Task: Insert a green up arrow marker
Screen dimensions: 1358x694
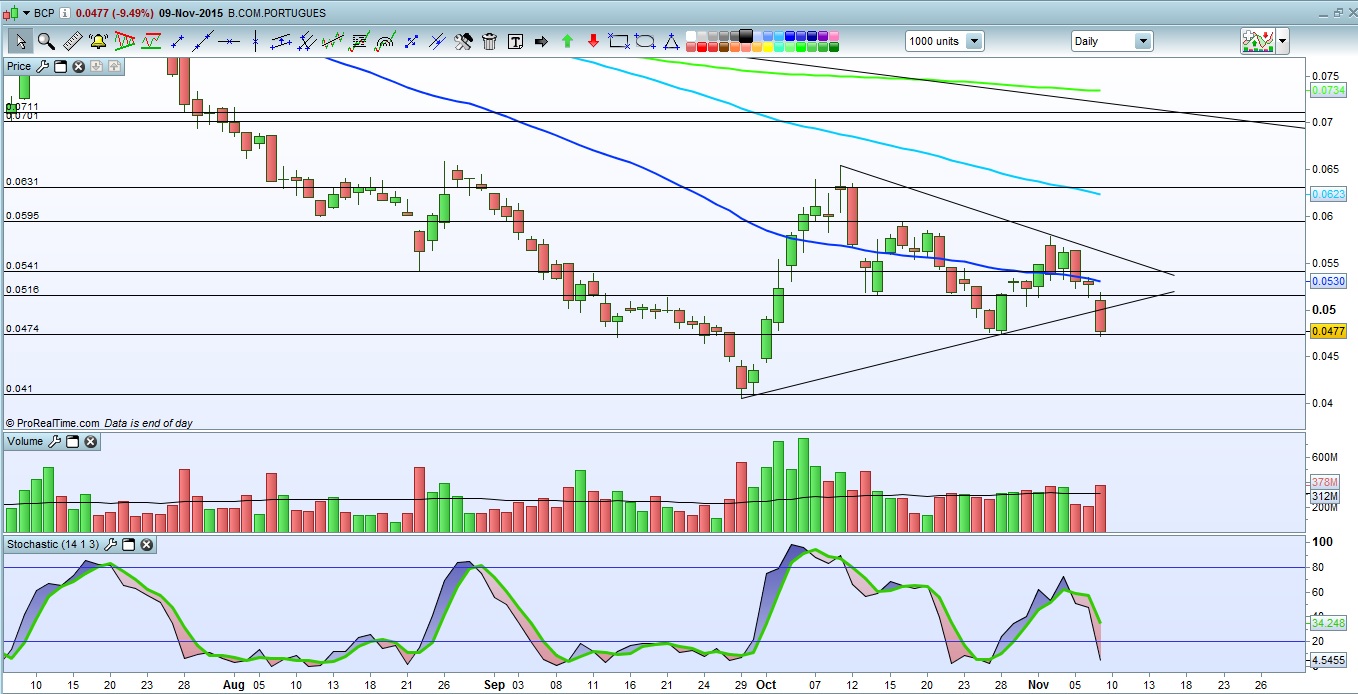Action: [567, 41]
